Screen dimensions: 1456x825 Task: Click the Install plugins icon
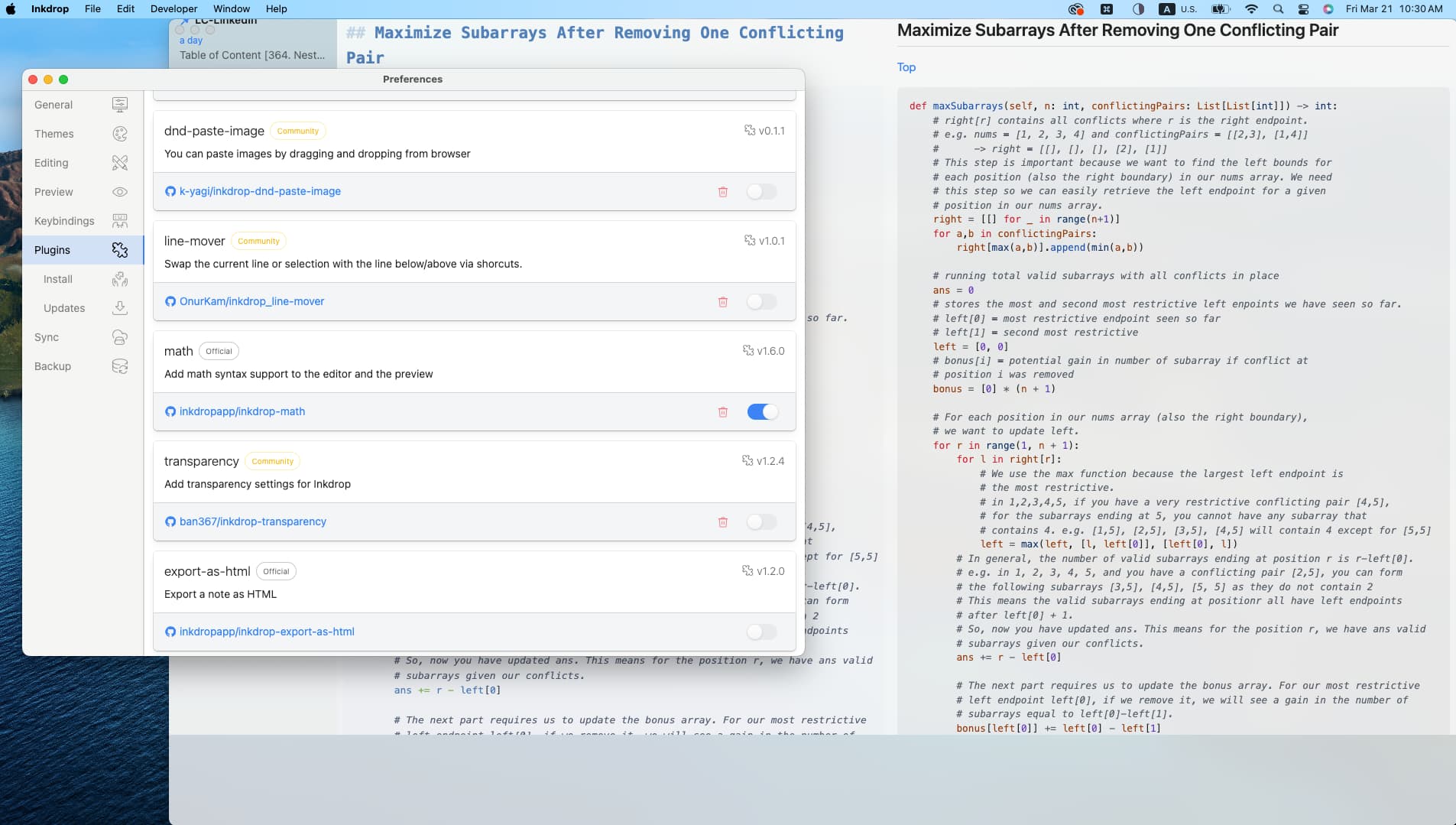click(120, 279)
